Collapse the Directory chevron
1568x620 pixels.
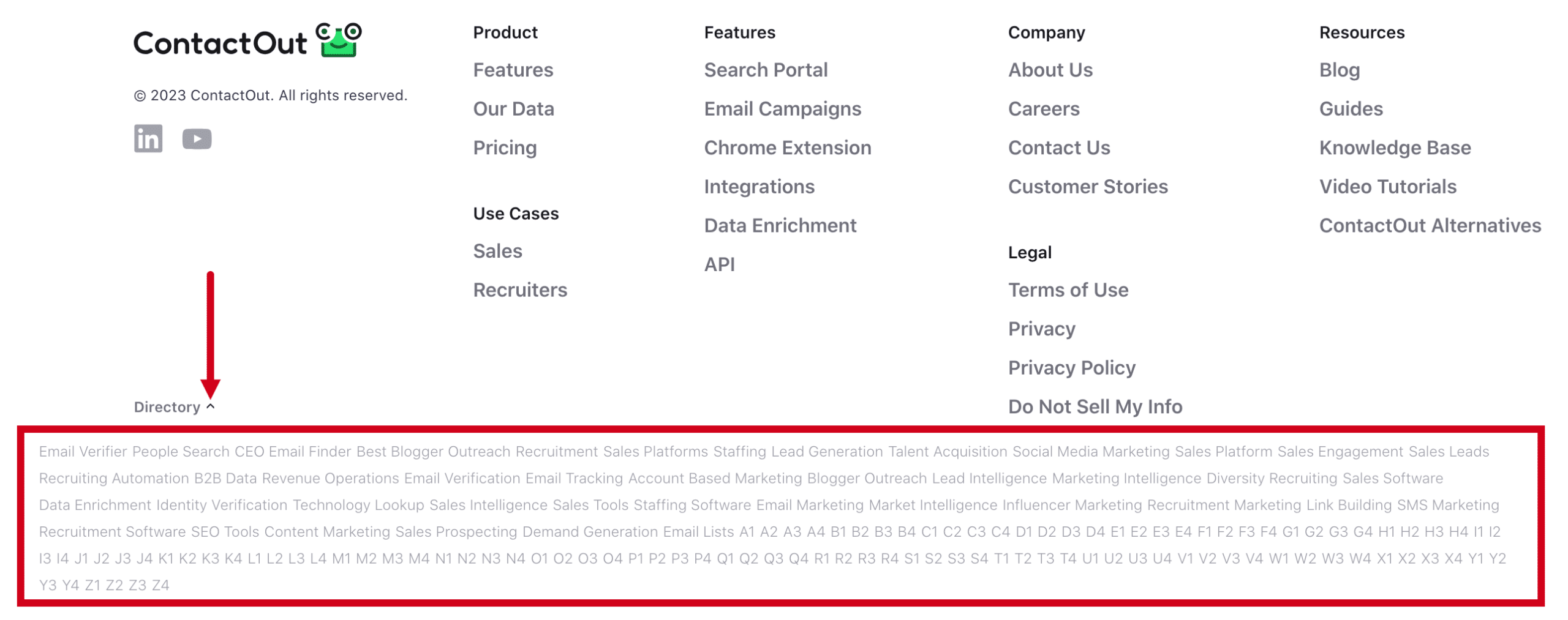pyautogui.click(x=211, y=406)
